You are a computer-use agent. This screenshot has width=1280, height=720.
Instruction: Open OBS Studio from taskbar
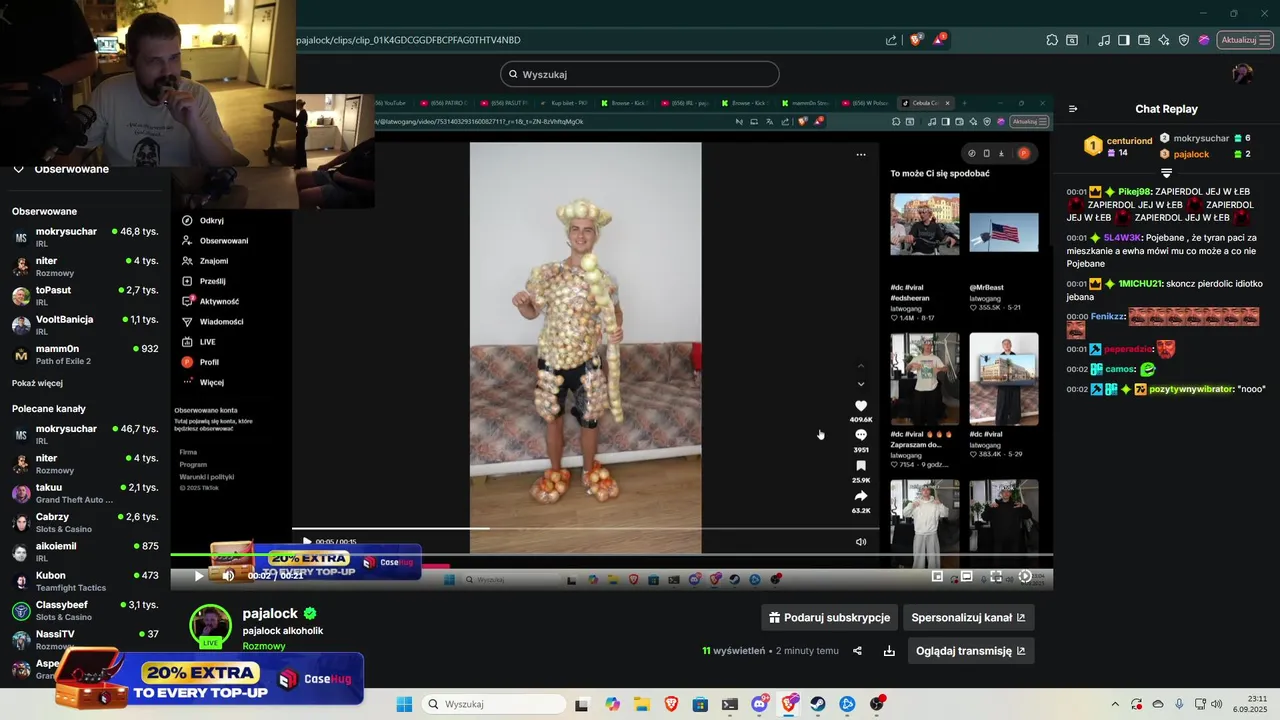[x=877, y=704]
